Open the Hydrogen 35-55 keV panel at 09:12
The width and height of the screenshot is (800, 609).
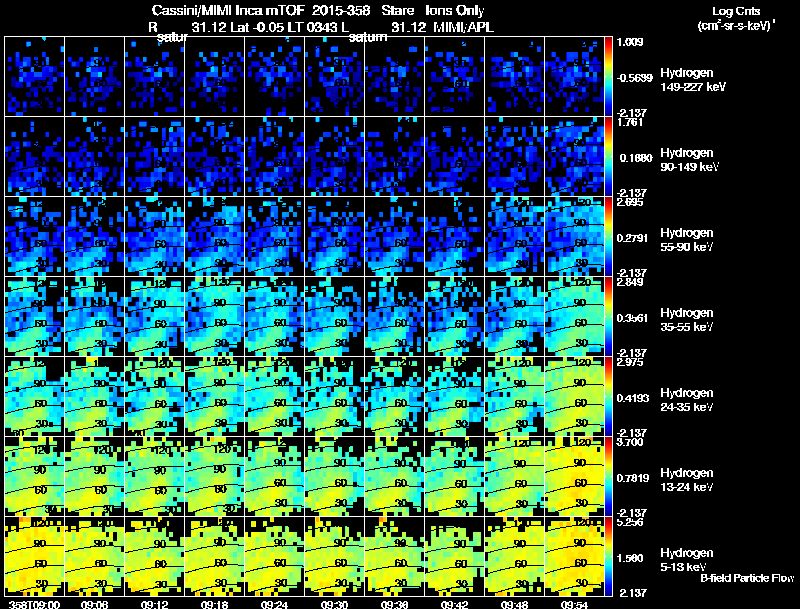pos(155,317)
